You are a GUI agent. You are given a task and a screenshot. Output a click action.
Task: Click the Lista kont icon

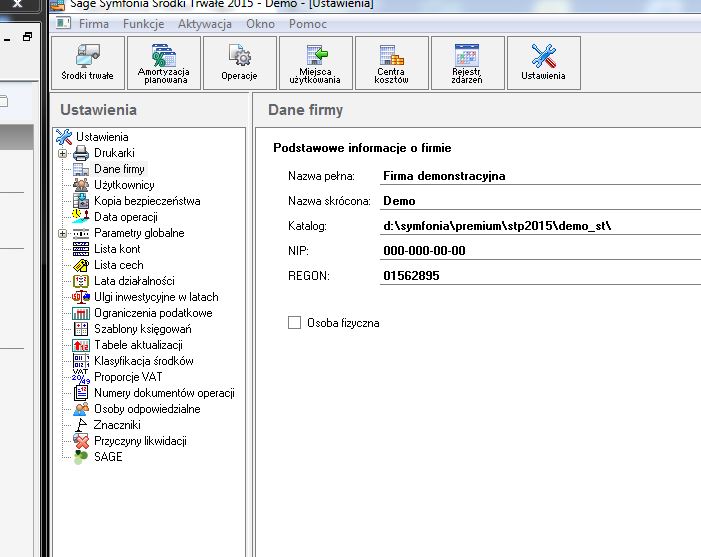coord(81,249)
